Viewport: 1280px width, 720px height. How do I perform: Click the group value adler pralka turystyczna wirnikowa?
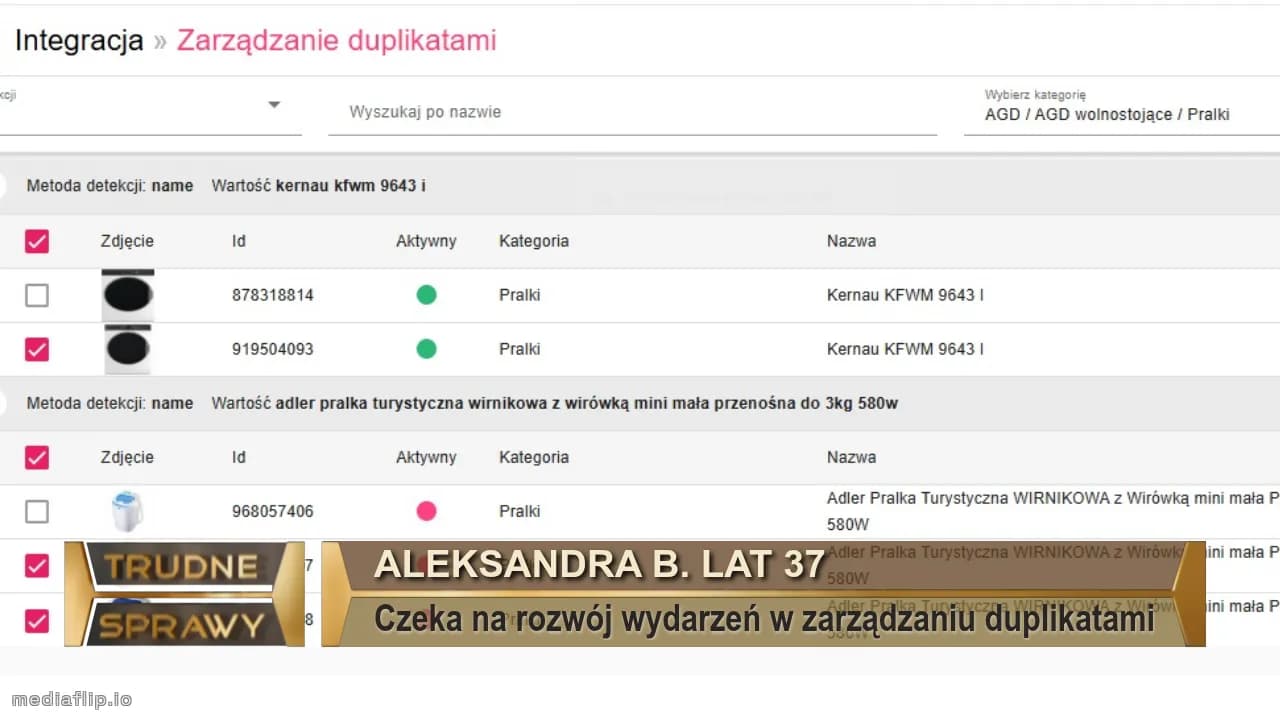click(x=587, y=404)
